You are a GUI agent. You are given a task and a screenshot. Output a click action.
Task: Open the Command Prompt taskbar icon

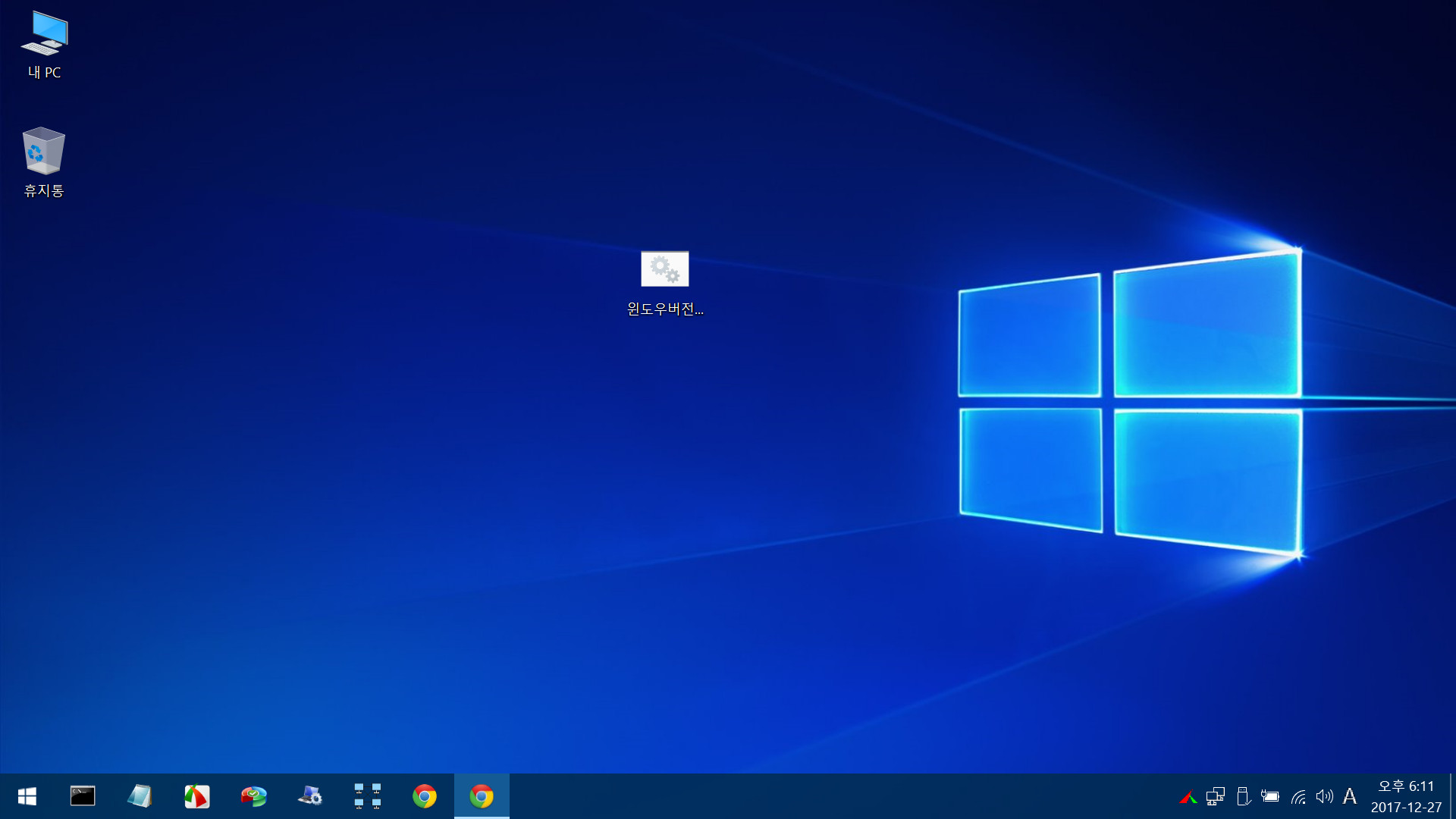coord(83,796)
